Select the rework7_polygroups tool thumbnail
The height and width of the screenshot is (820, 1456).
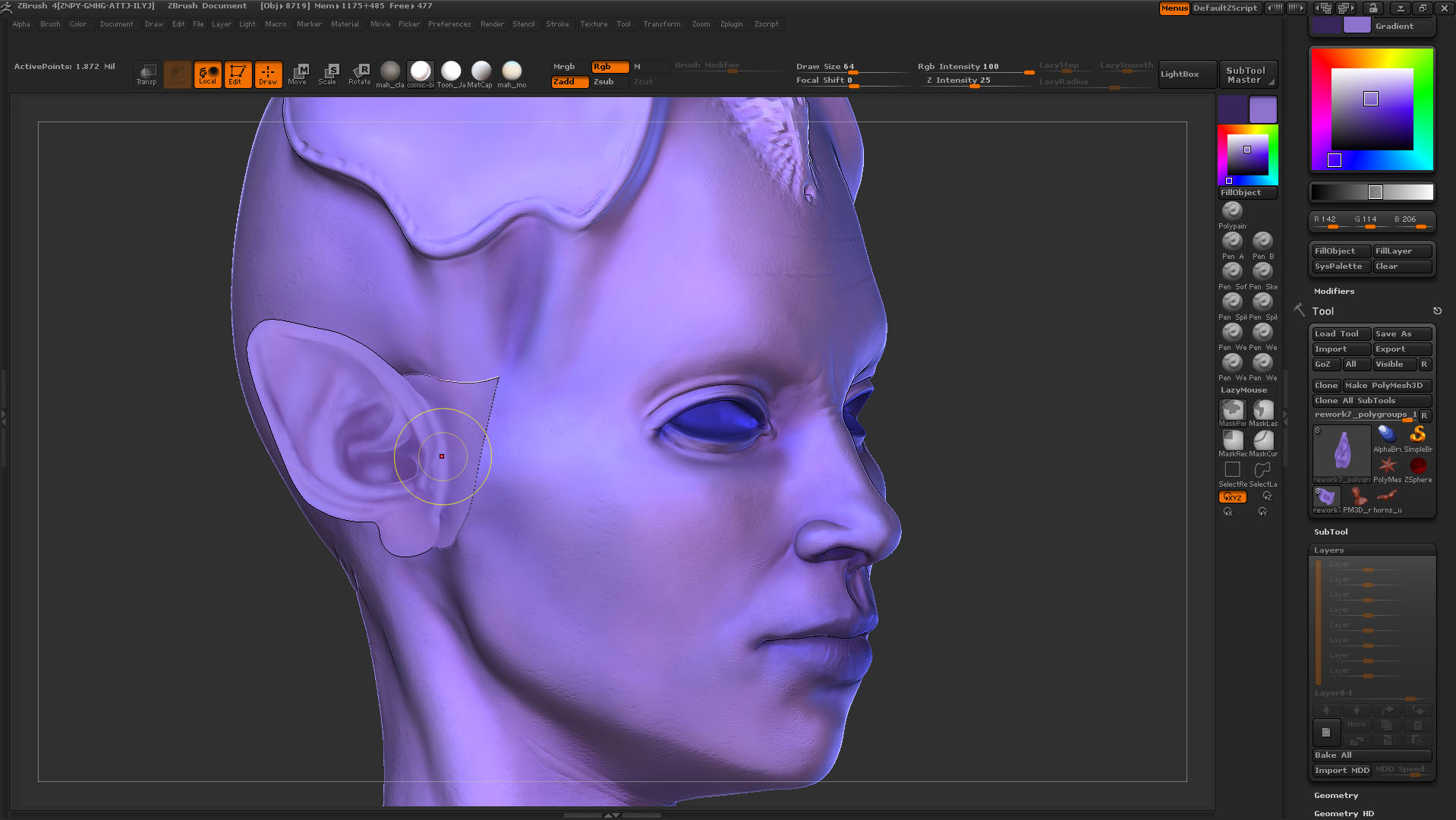[x=1341, y=450]
